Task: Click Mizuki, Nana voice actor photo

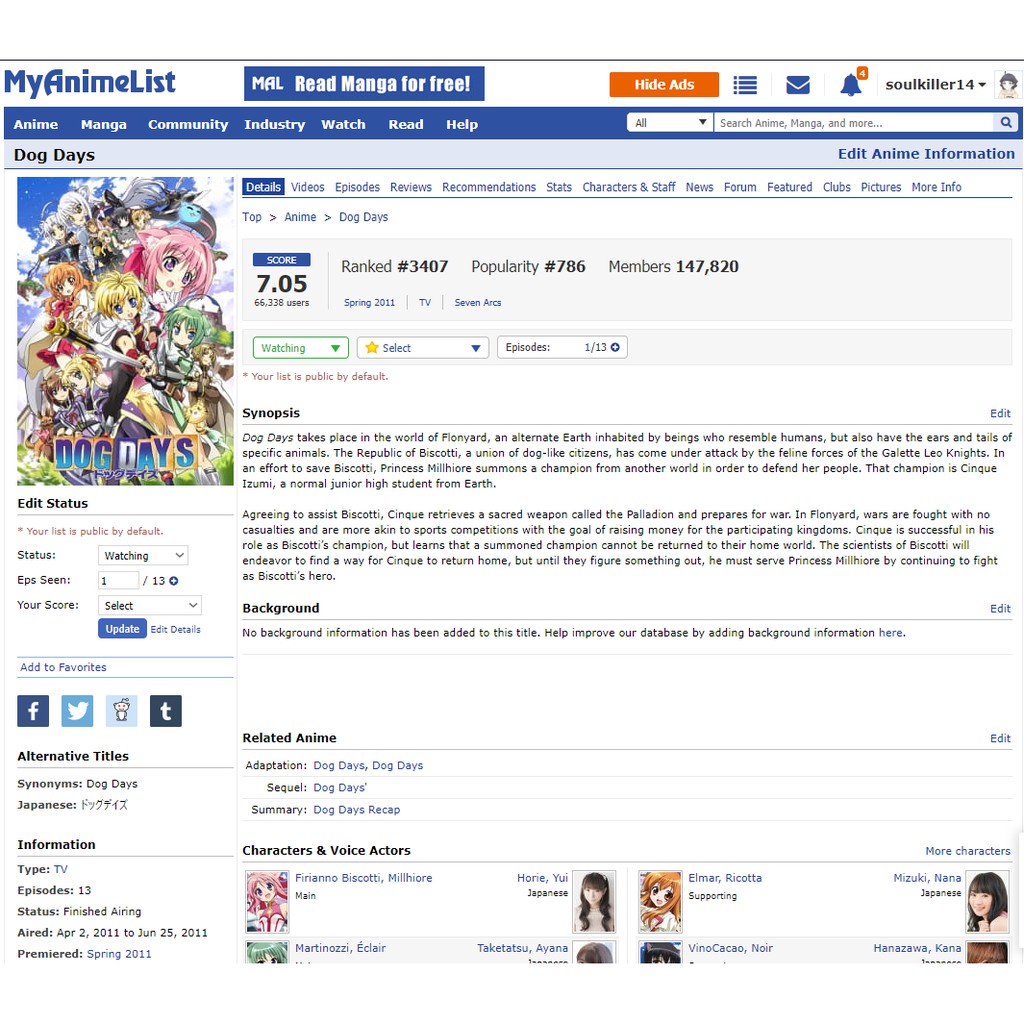Action: click(x=987, y=901)
